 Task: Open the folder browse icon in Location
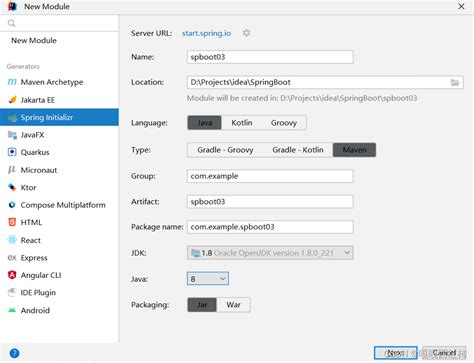click(455, 82)
